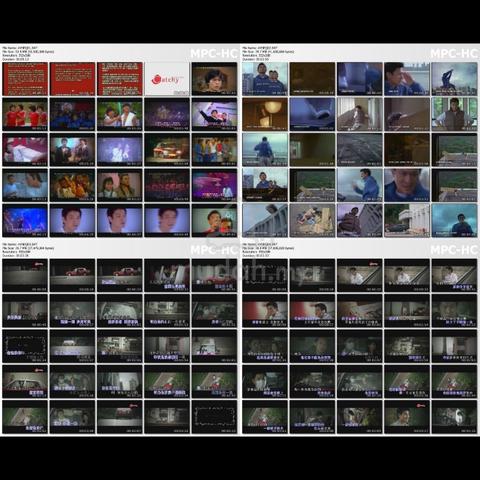Select thumbnail of man saluting in blue jacket
Image resolution: width=480 pixels, height=480 pixels.
click(407, 79)
